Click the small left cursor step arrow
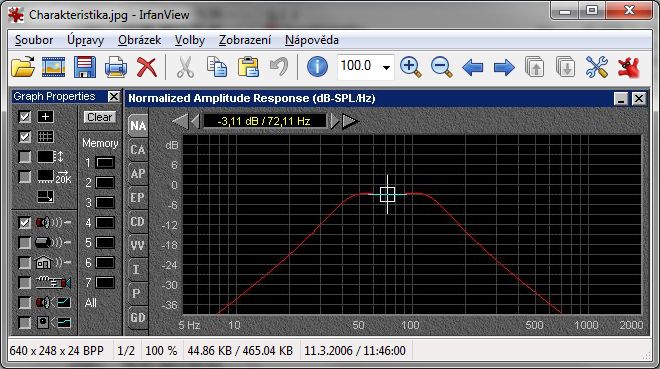Screen dimensions: 660x369 click(x=195, y=121)
